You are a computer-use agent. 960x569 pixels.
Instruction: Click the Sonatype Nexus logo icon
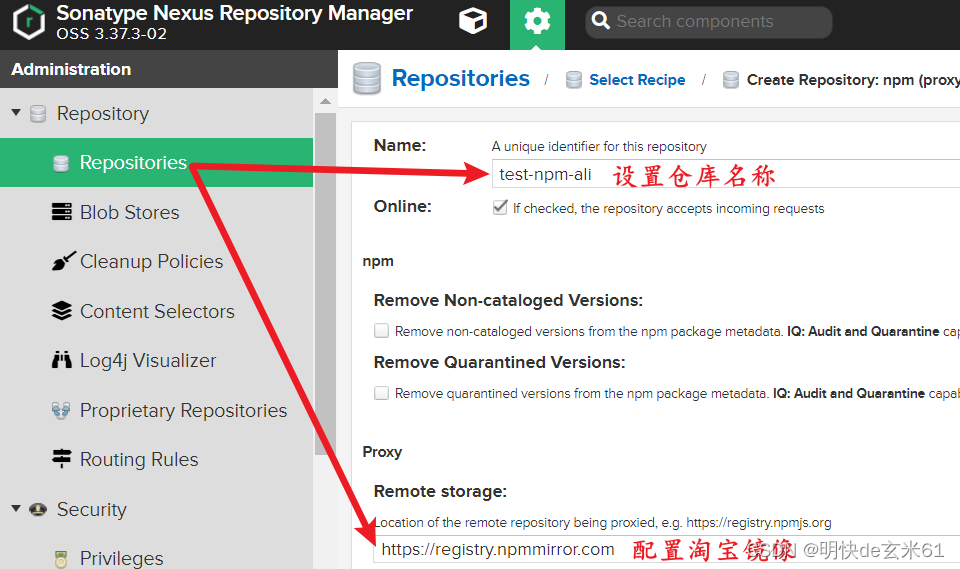tap(29, 22)
